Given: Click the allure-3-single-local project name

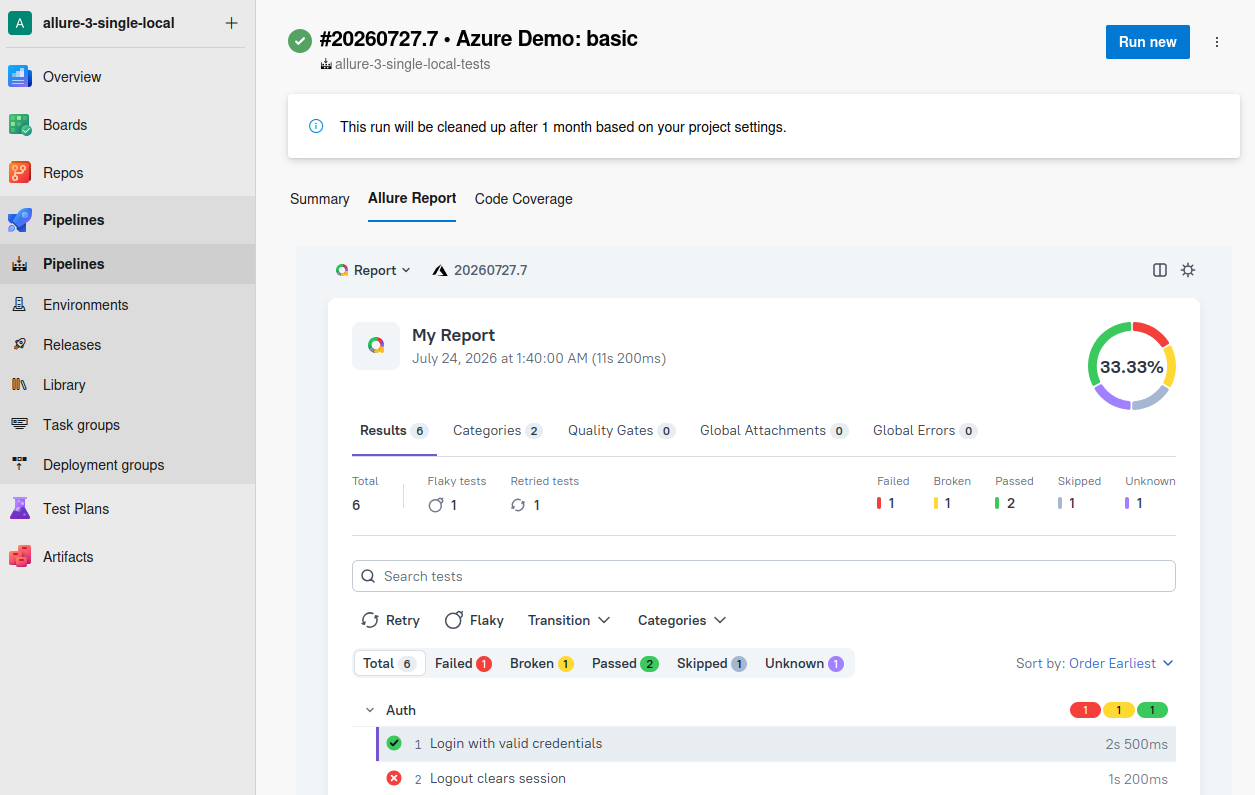Looking at the screenshot, I should (x=109, y=23).
